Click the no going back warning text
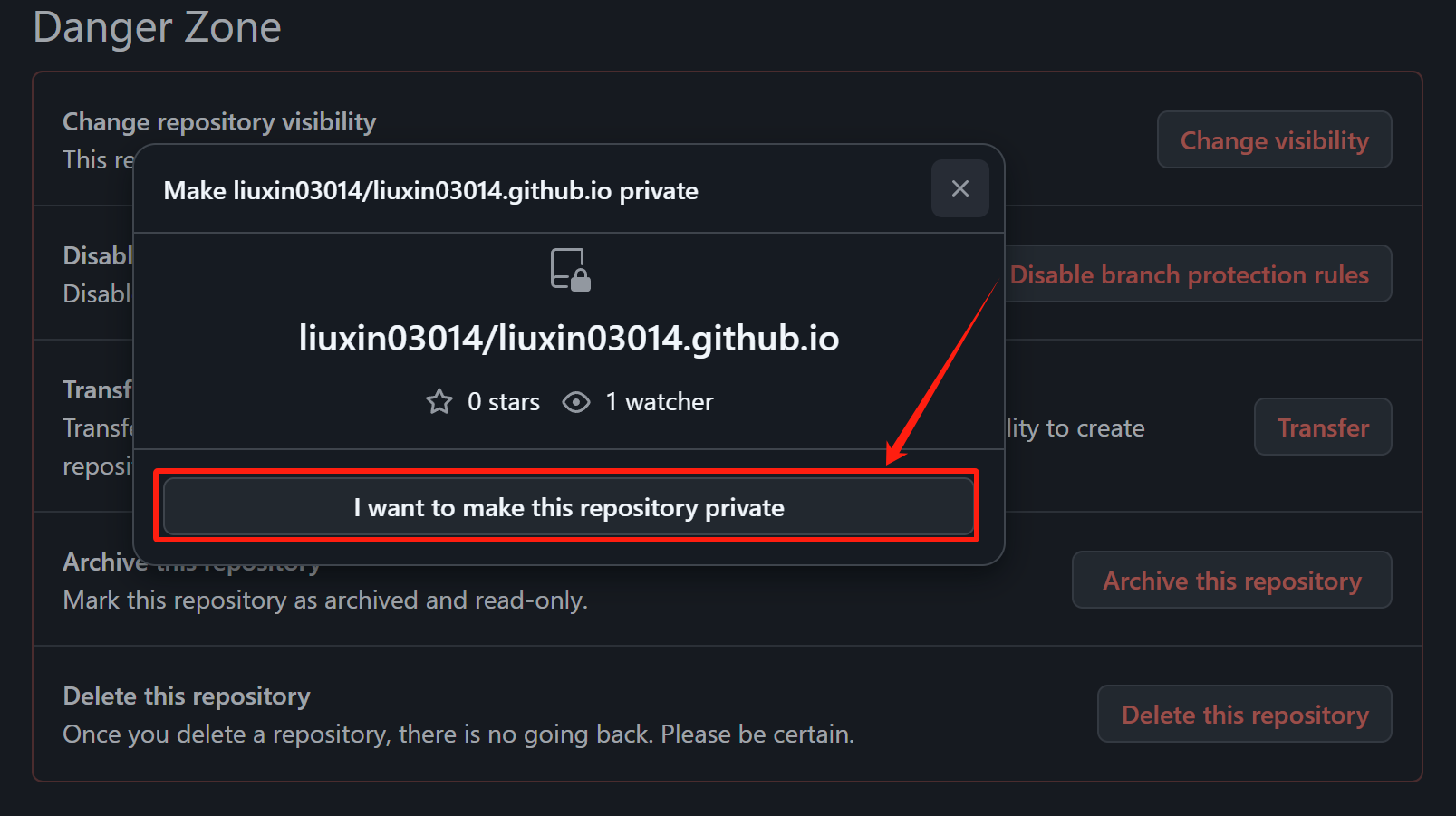This screenshot has width=1456, height=816. pos(458,734)
